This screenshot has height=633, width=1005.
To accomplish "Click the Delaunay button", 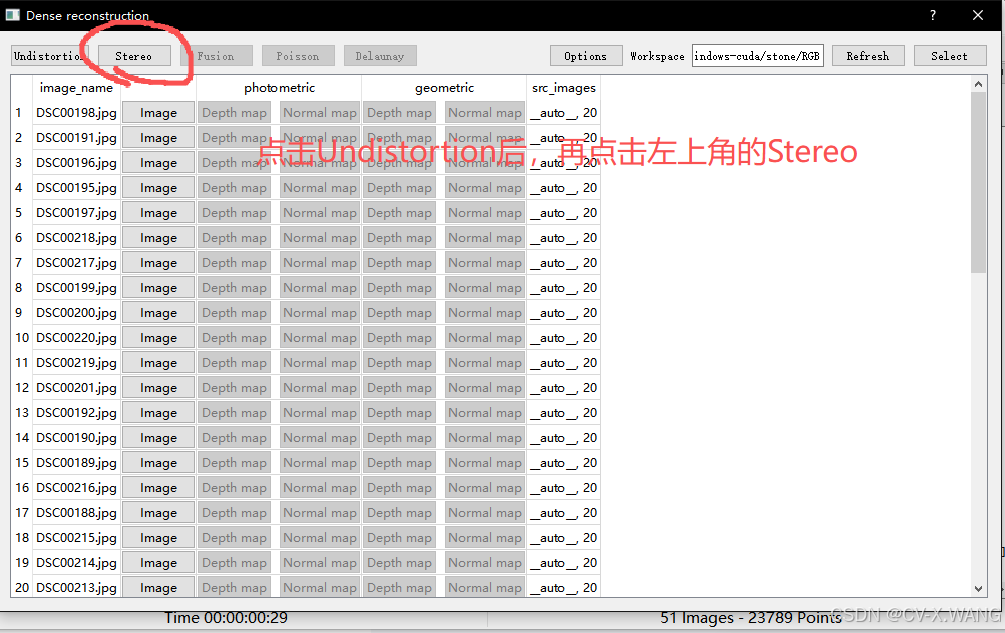I will 380,55.
